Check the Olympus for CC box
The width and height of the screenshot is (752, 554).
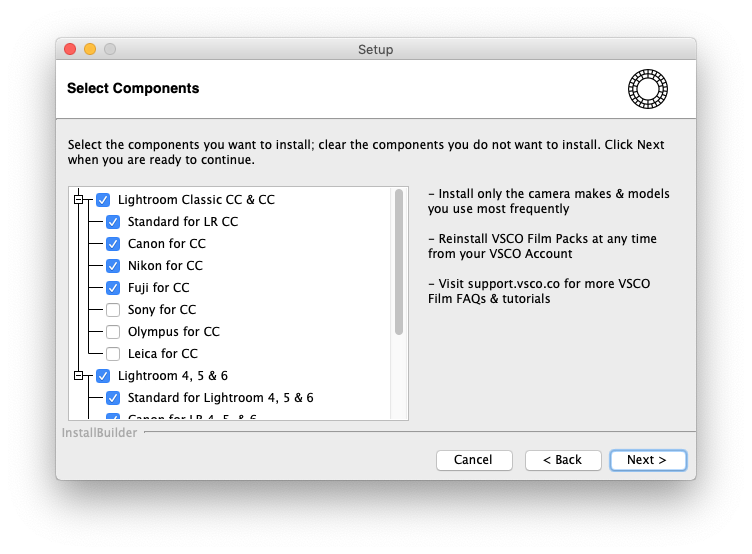click(113, 332)
